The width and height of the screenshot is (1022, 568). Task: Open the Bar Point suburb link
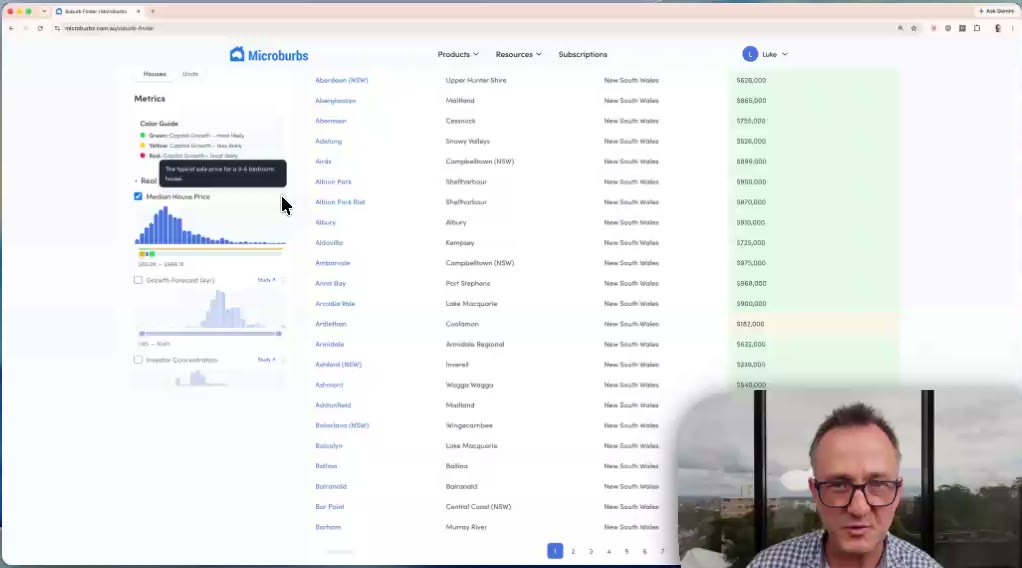coord(329,506)
